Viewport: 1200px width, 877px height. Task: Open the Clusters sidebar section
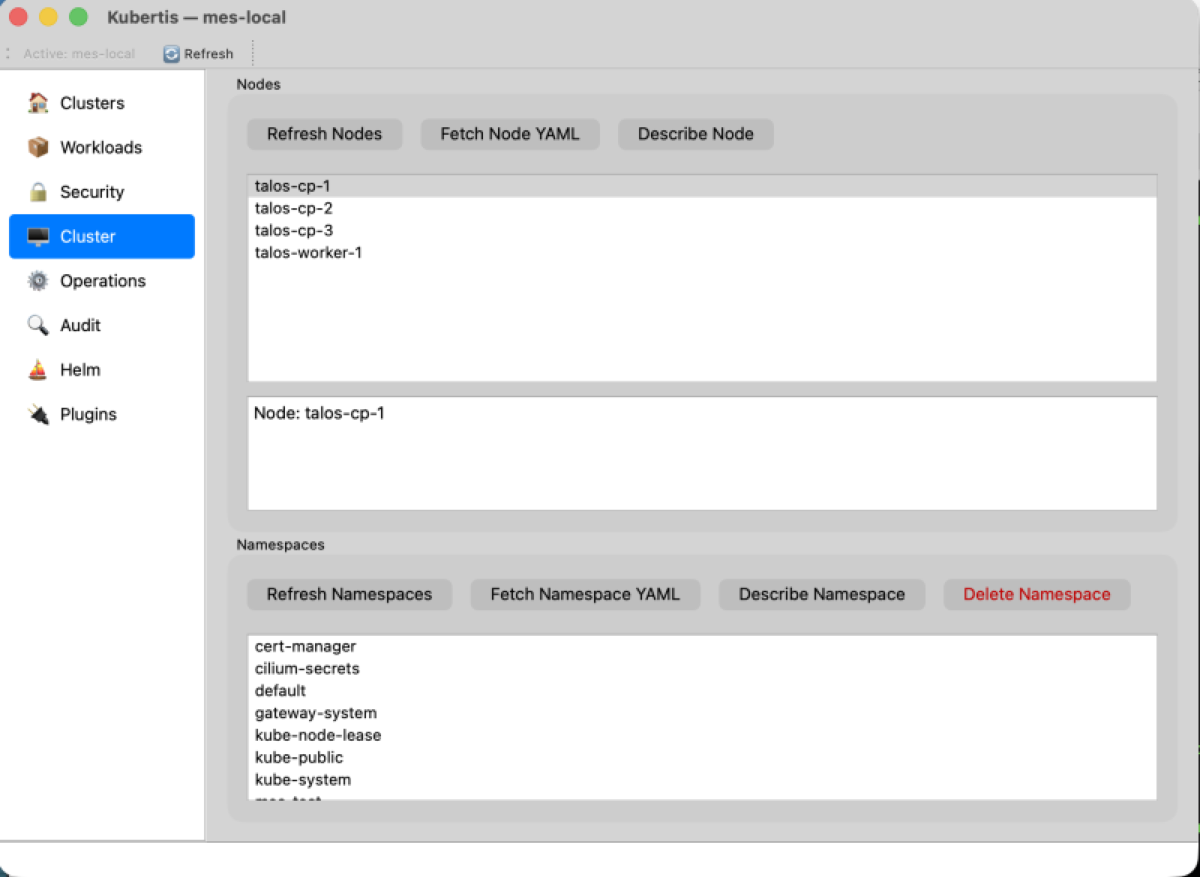[102, 103]
